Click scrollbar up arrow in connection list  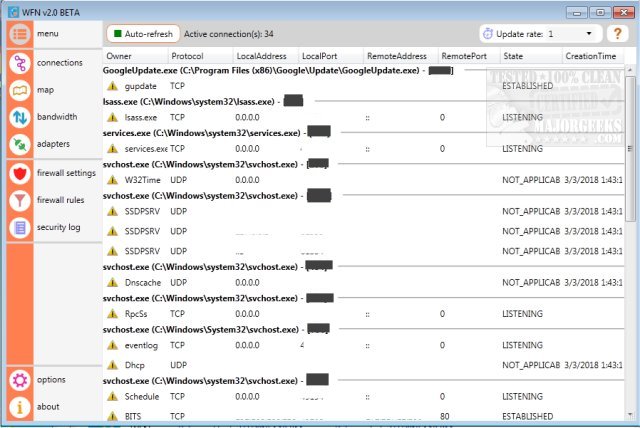(x=630, y=70)
